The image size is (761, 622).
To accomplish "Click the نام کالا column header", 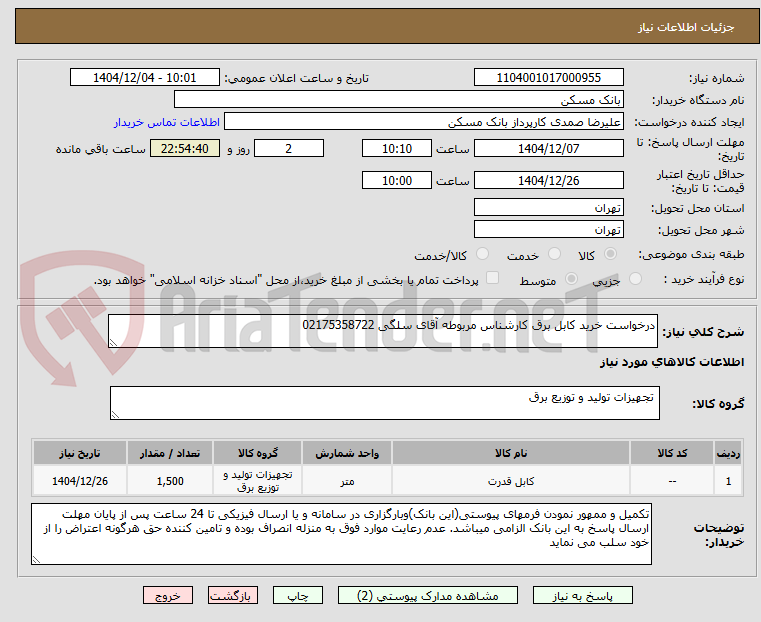I will (511, 453).
